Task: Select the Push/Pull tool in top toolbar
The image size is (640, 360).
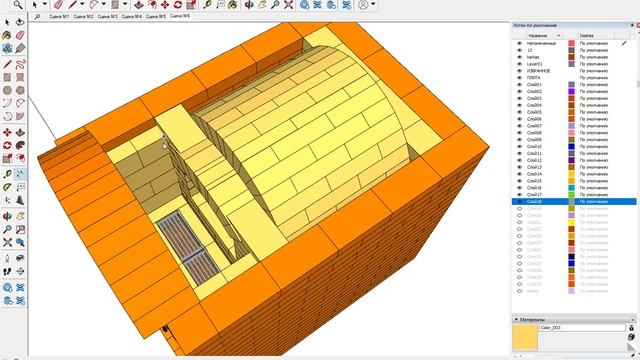Action: [139, 5]
